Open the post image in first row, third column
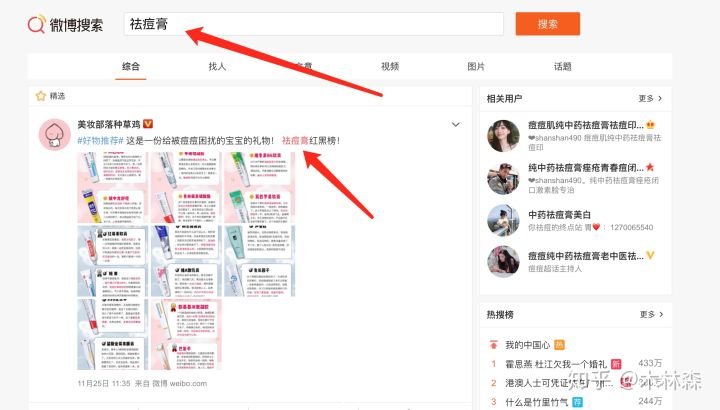 point(259,187)
